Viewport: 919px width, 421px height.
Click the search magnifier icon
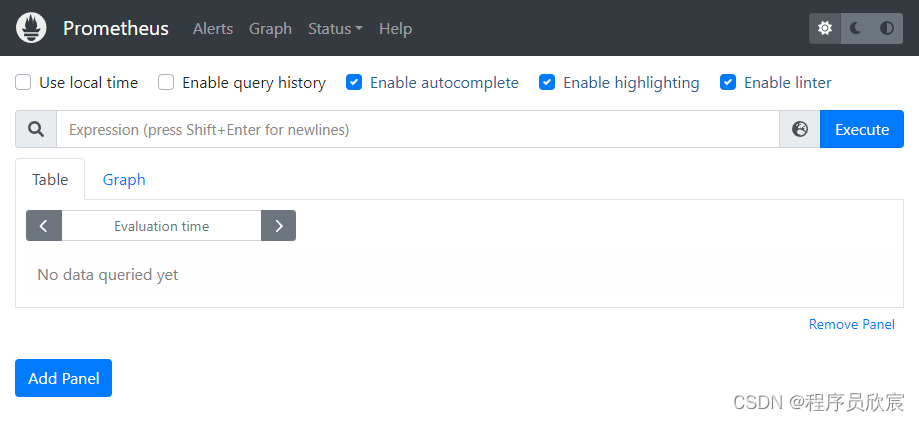pyautogui.click(x=36, y=129)
